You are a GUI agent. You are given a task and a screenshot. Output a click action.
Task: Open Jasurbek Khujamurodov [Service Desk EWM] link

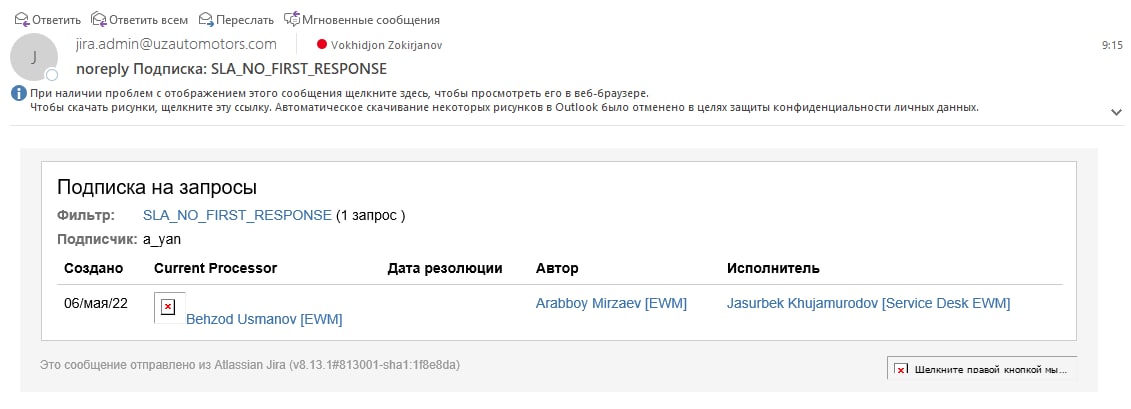[868, 304]
